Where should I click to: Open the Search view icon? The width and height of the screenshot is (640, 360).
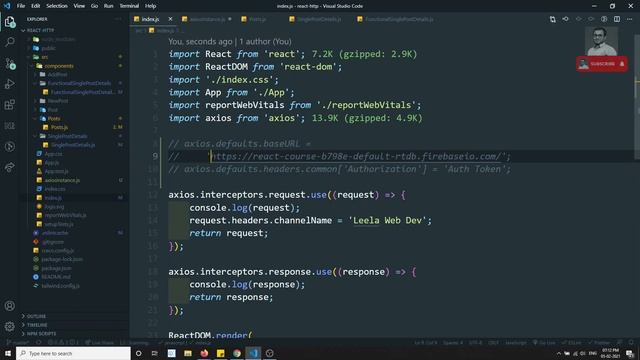coord(9,42)
